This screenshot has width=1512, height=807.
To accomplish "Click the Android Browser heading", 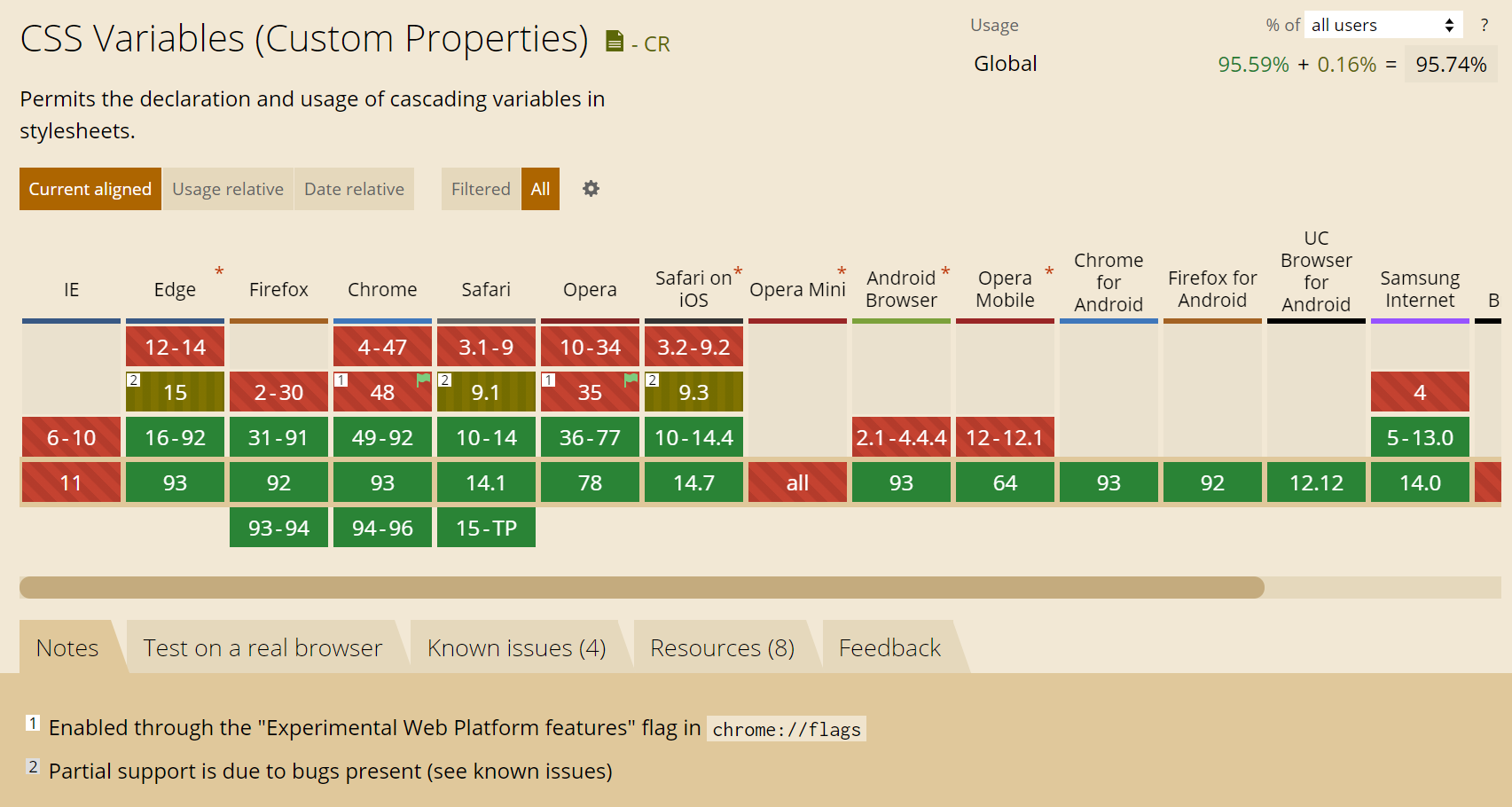I will 901,289.
